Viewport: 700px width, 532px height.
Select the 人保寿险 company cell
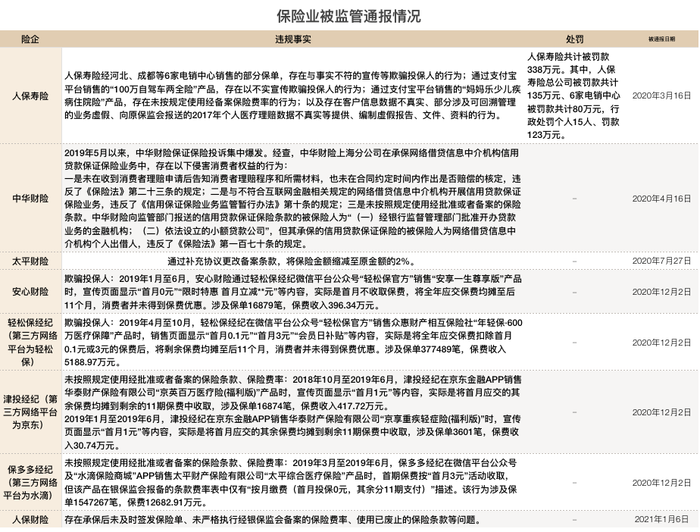pyautogui.click(x=30, y=96)
